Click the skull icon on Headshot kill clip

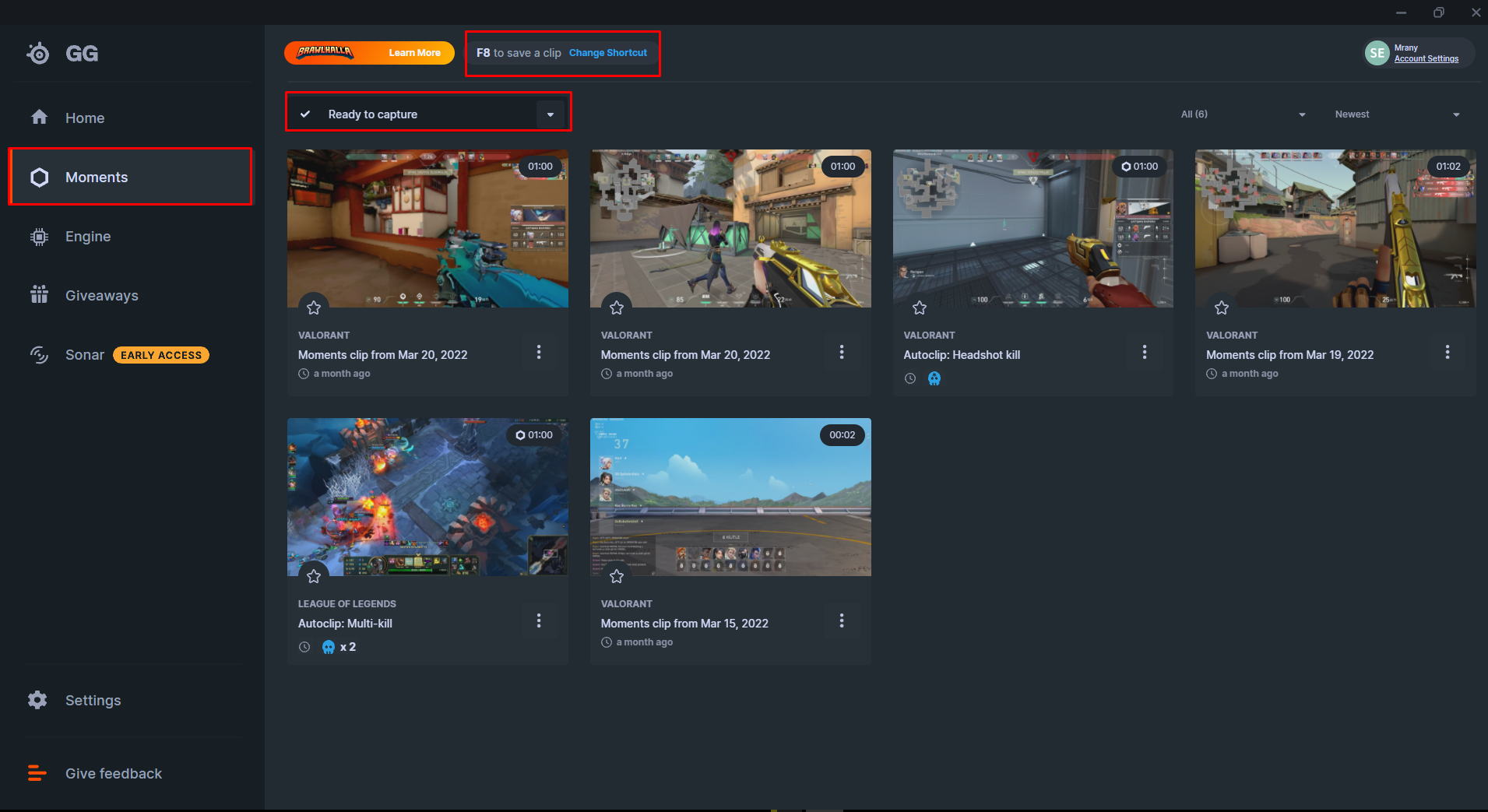tap(934, 378)
